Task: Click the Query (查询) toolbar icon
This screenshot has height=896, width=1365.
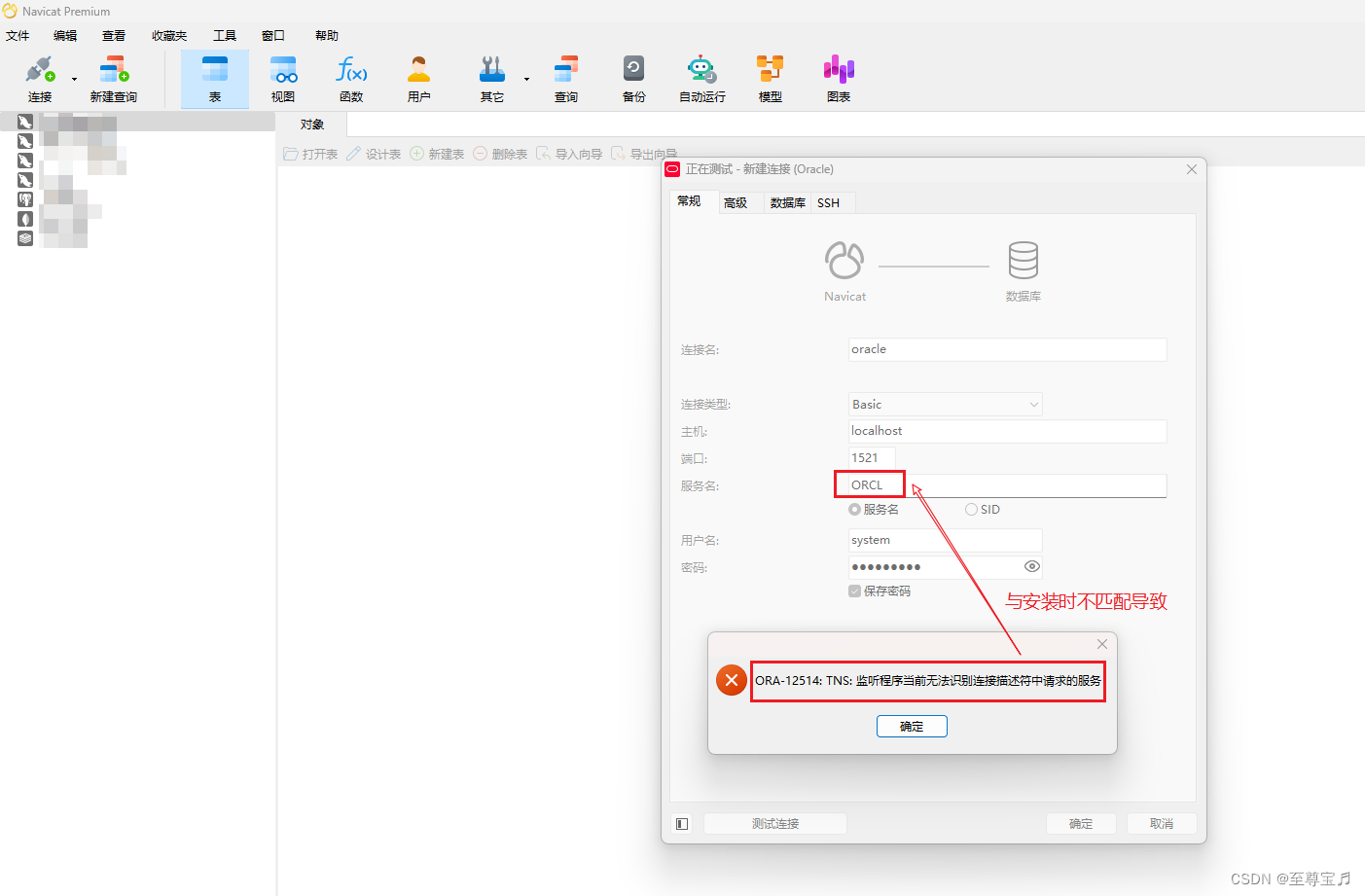Action: point(566,79)
